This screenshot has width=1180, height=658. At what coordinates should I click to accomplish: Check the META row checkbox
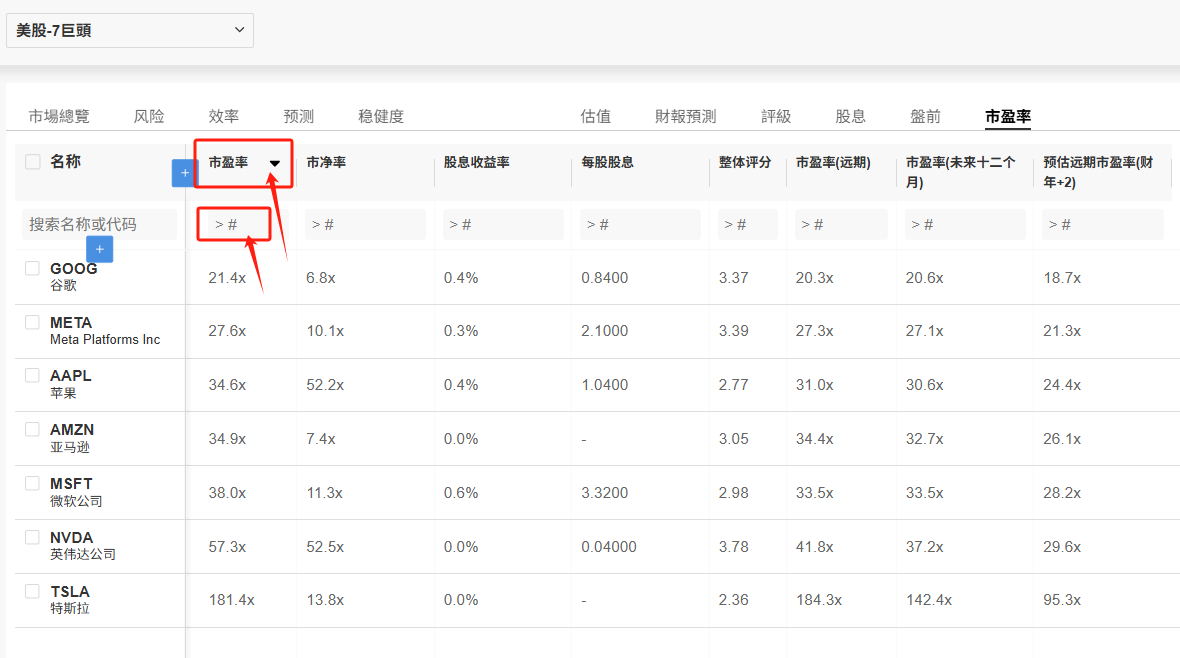(x=32, y=322)
